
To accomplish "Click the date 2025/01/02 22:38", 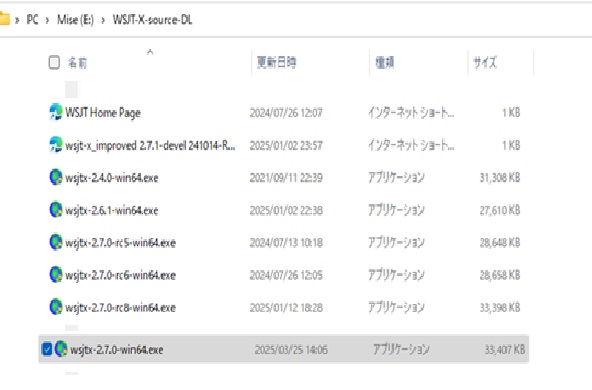I will [286, 210].
